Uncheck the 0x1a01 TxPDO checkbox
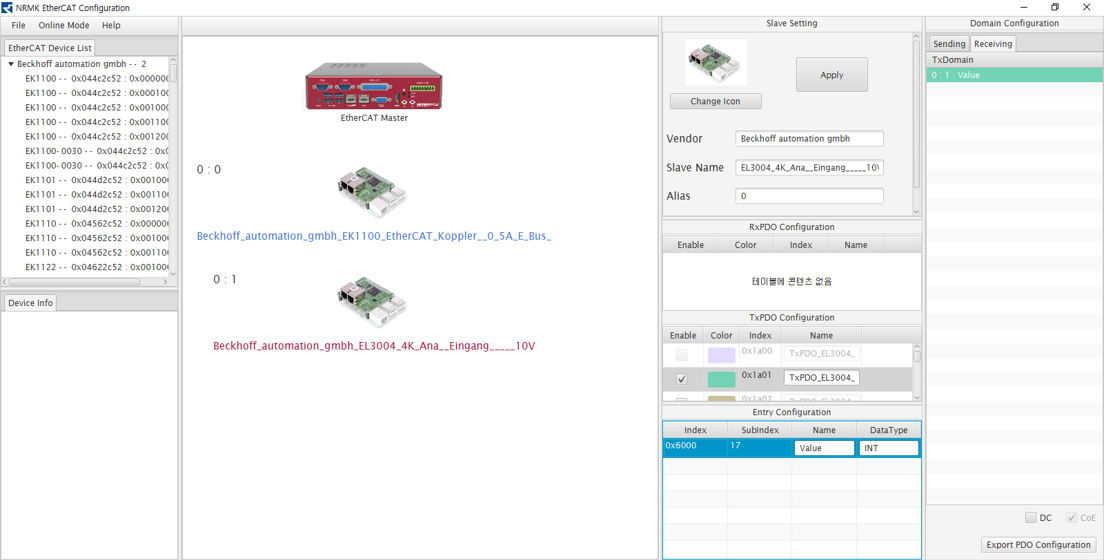The width and height of the screenshot is (1104, 560). click(682, 379)
